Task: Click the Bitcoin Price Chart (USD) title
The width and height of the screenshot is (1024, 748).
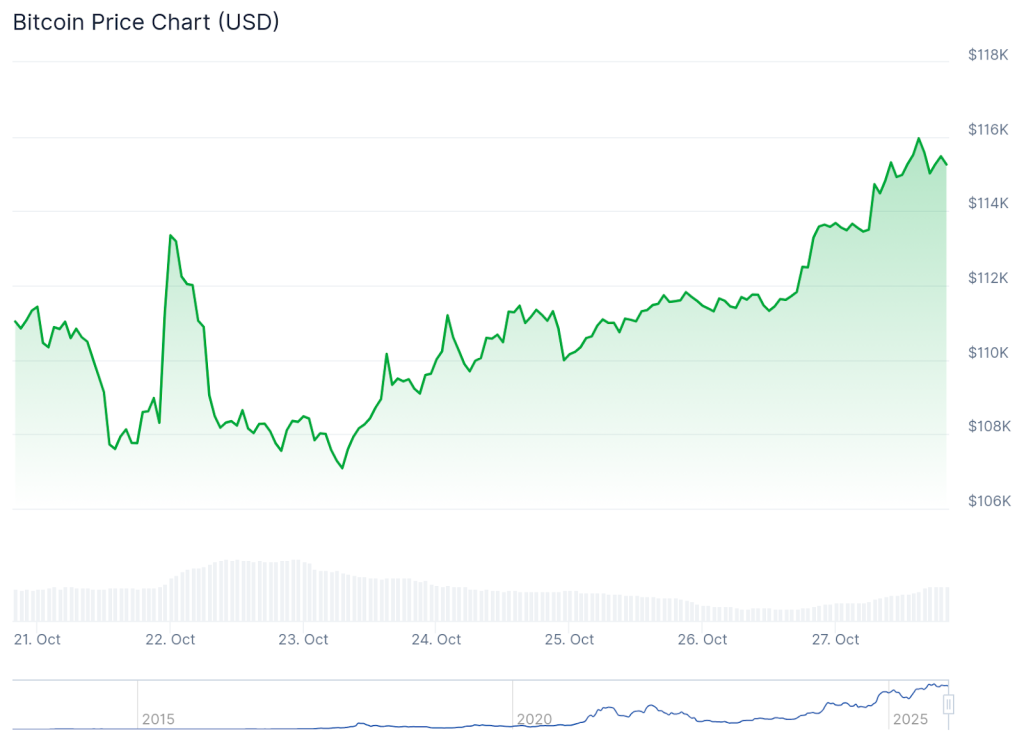Action: coord(146,22)
